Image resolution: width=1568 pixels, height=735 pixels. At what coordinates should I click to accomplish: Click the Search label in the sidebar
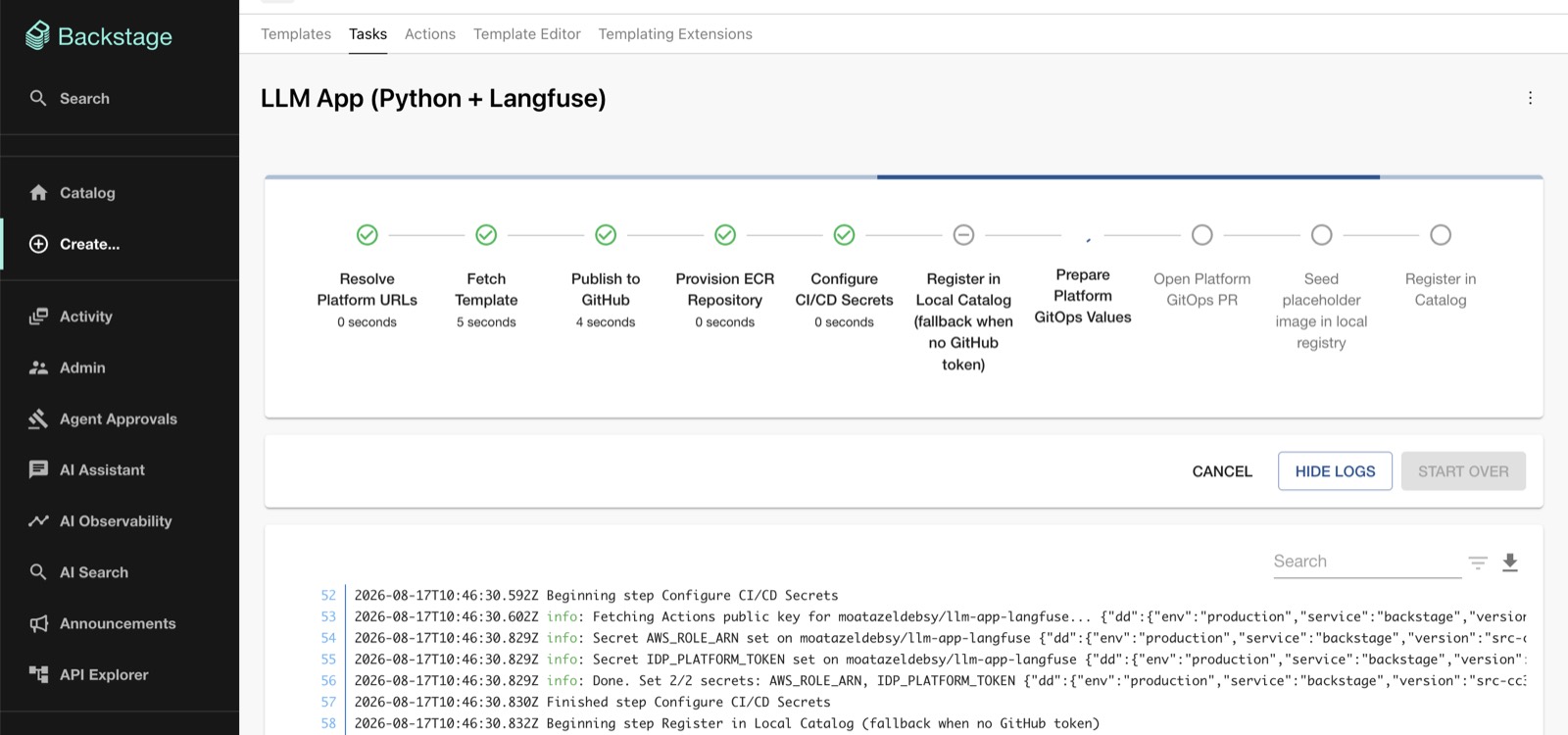click(x=84, y=98)
